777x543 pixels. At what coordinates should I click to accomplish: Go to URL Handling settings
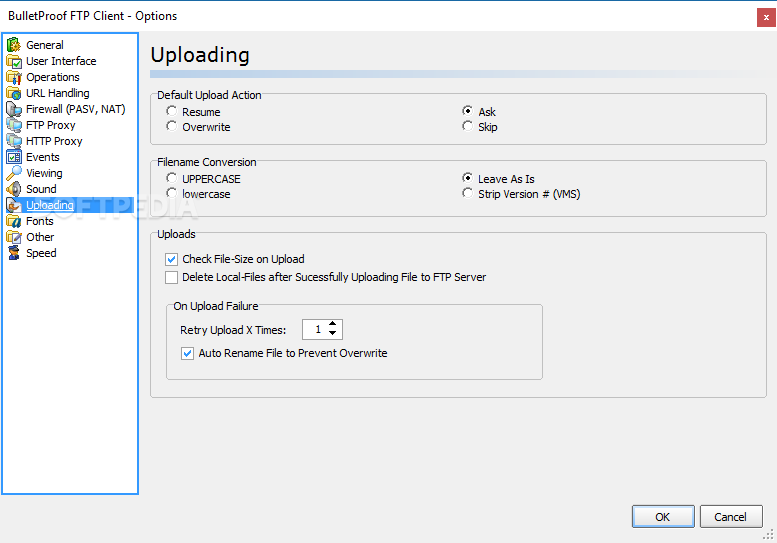(57, 93)
